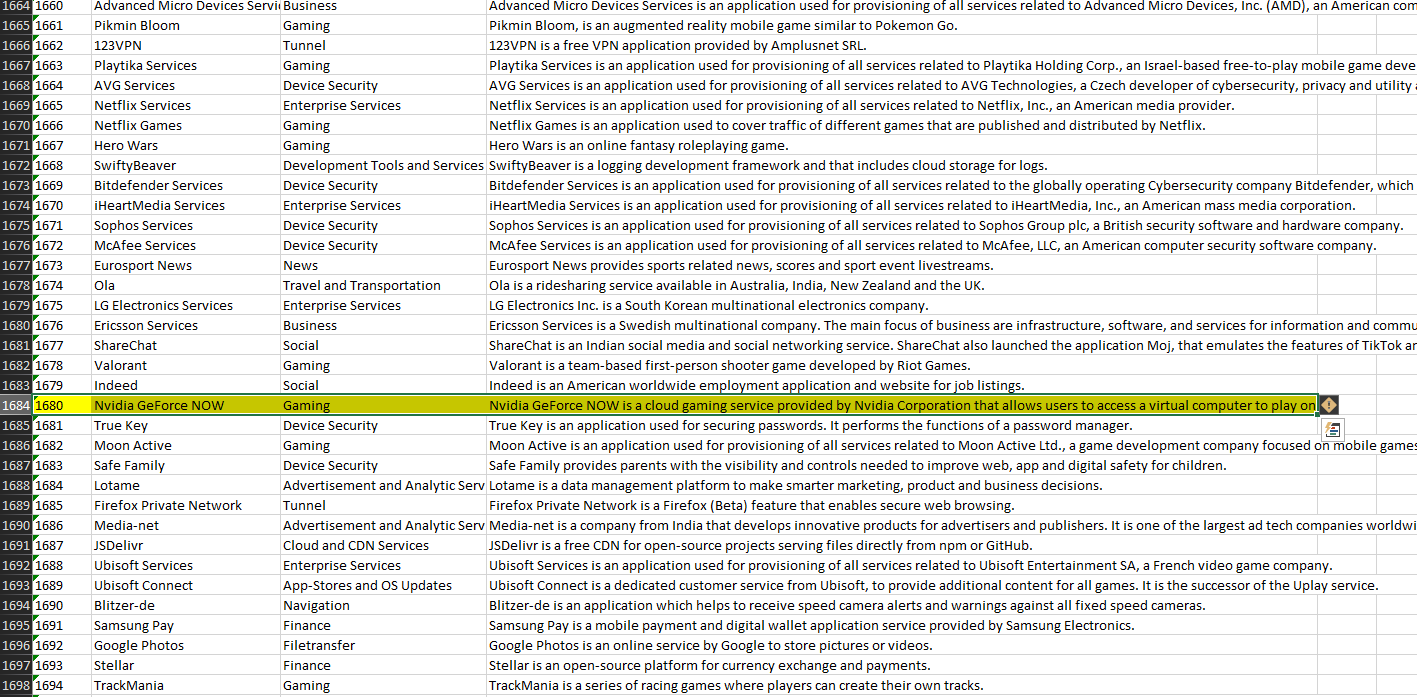
Task: Click the ID cell containing 1662
Action: click(62, 45)
